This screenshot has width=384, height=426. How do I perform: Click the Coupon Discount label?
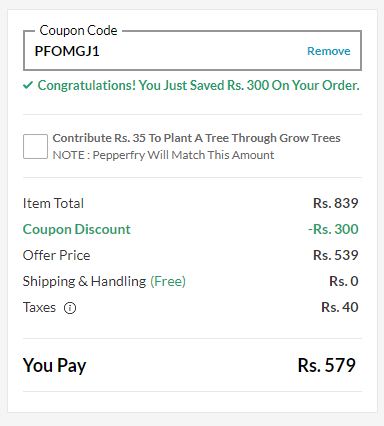[x=77, y=229]
